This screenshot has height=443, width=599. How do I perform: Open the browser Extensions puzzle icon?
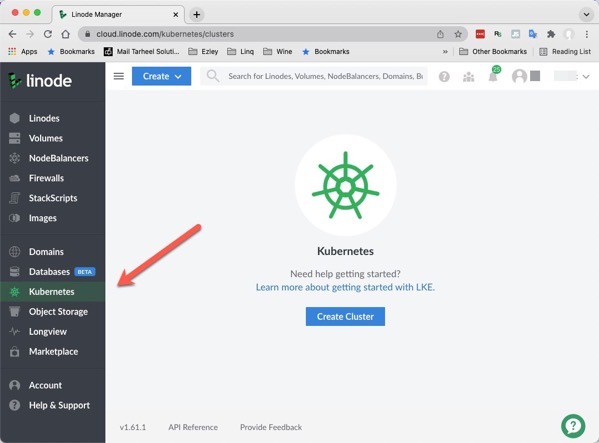coord(550,34)
